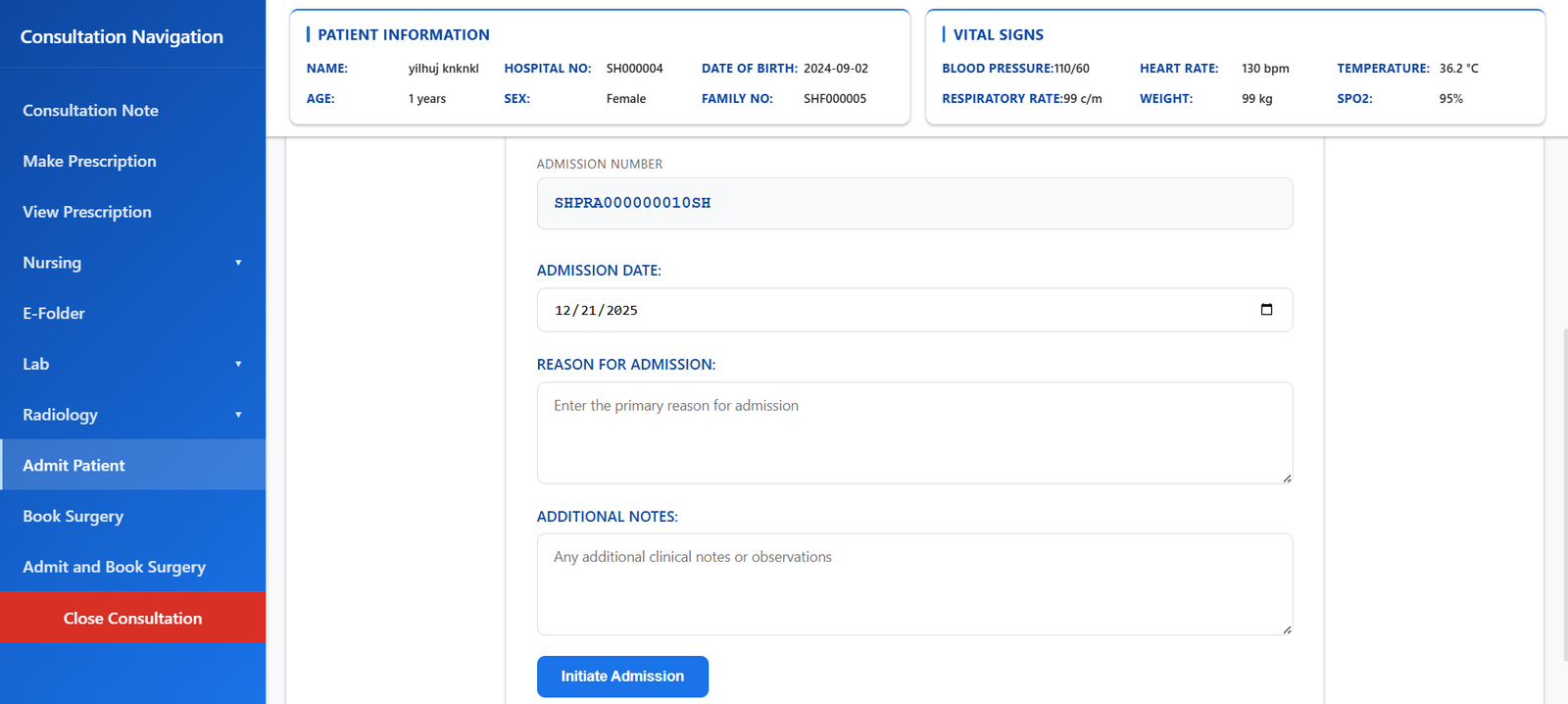The image size is (1568, 704).
Task: Grab the Additional Notes resize handle
Action: click(x=1286, y=629)
